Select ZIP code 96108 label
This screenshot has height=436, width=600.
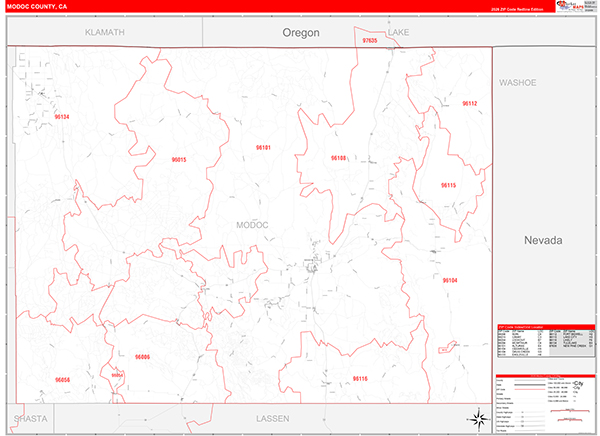pos(338,158)
